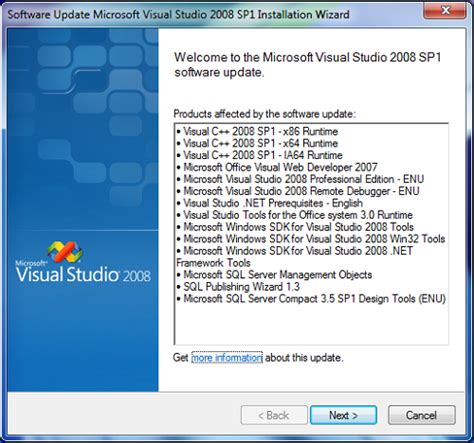Screen dimensions: 474x443
Task: Click the Next > button
Action: (x=343, y=415)
